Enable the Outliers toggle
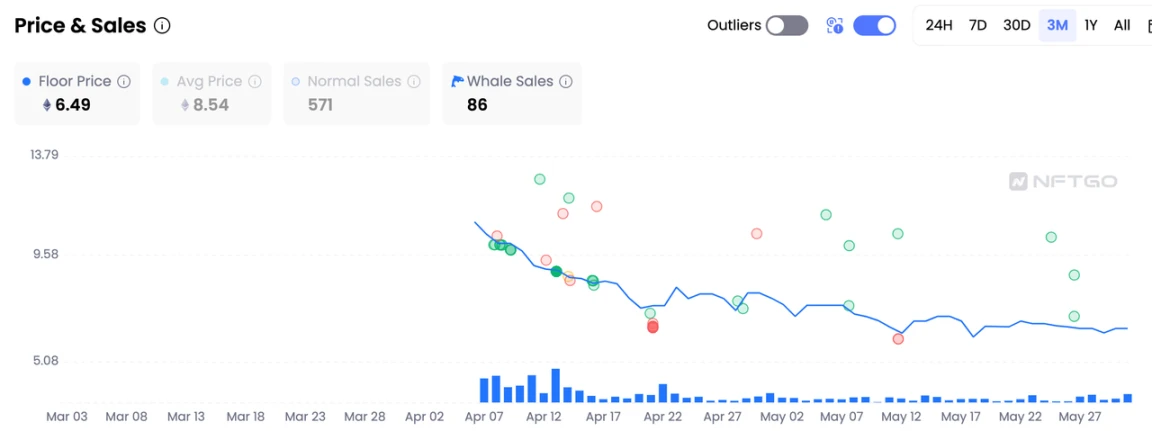This screenshot has height=431, width=1152. 787,26
